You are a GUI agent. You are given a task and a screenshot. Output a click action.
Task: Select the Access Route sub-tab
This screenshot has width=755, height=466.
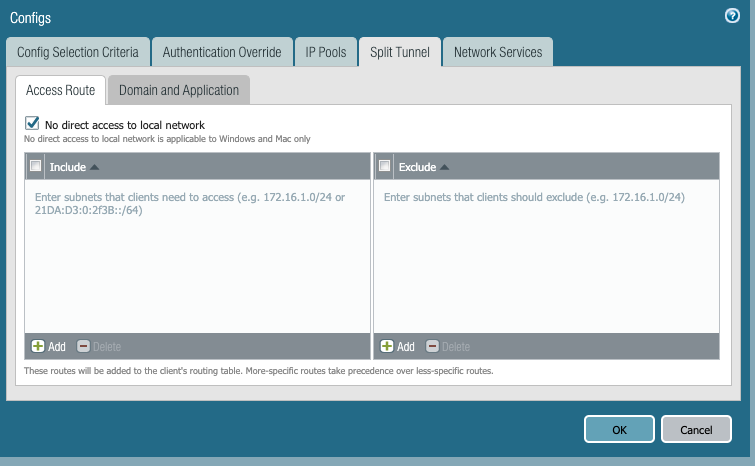61,90
